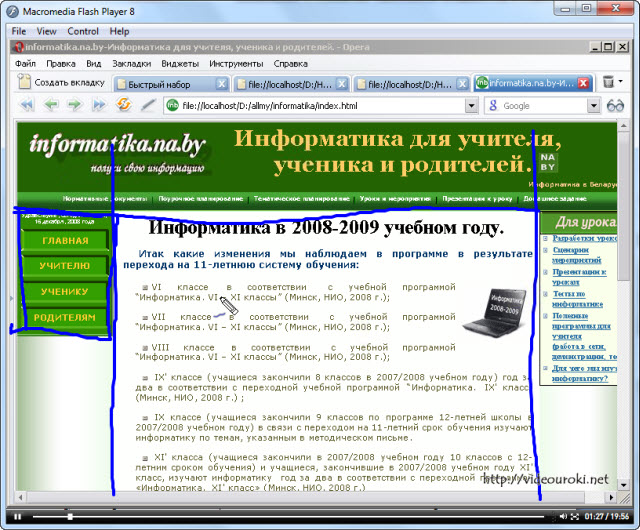The width and height of the screenshot is (640, 530).
Task: Click the РОДИТЕЛЯМ sidebar button
Action: click(64, 317)
